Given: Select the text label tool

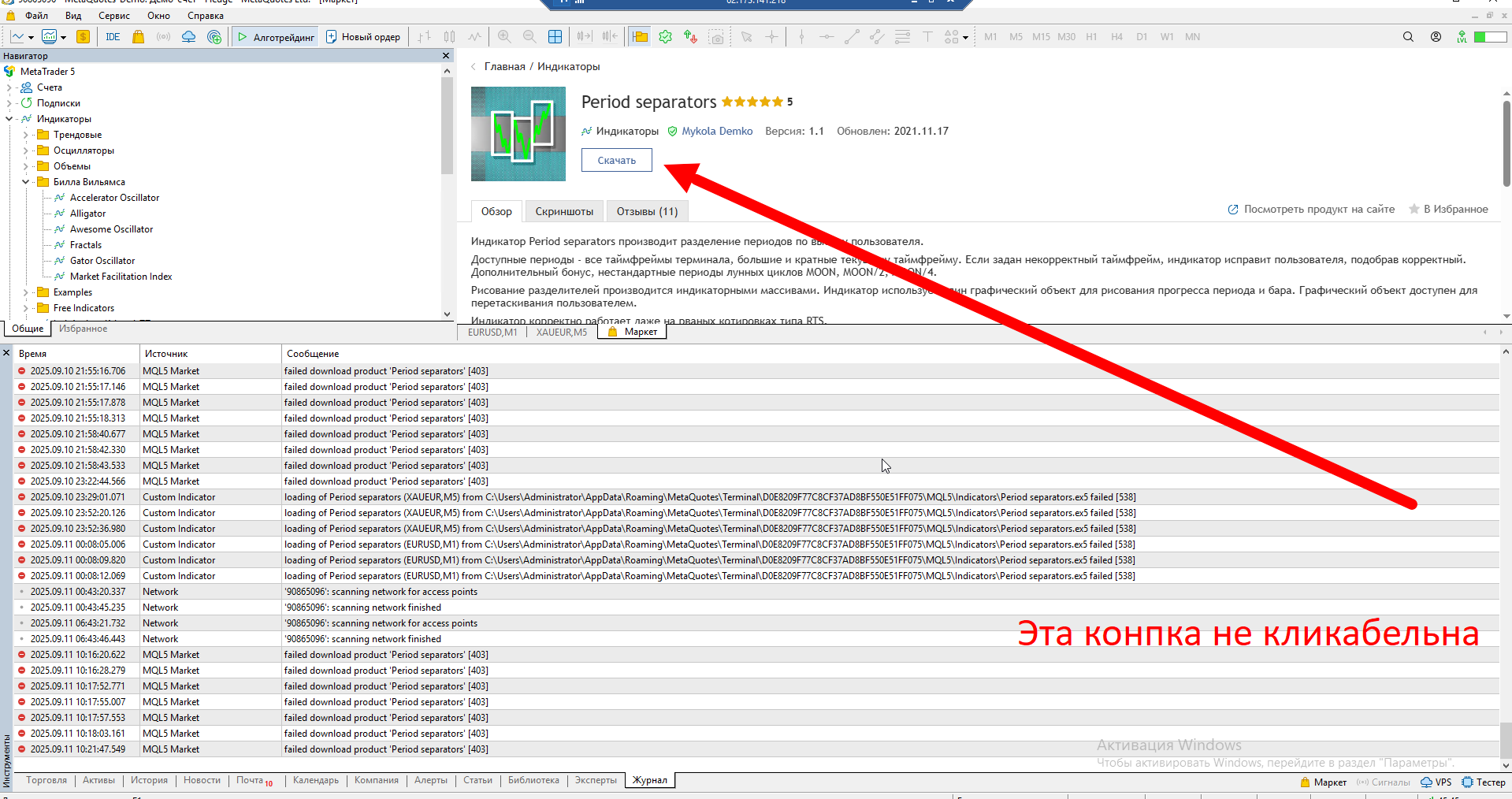Looking at the screenshot, I should [x=927, y=36].
